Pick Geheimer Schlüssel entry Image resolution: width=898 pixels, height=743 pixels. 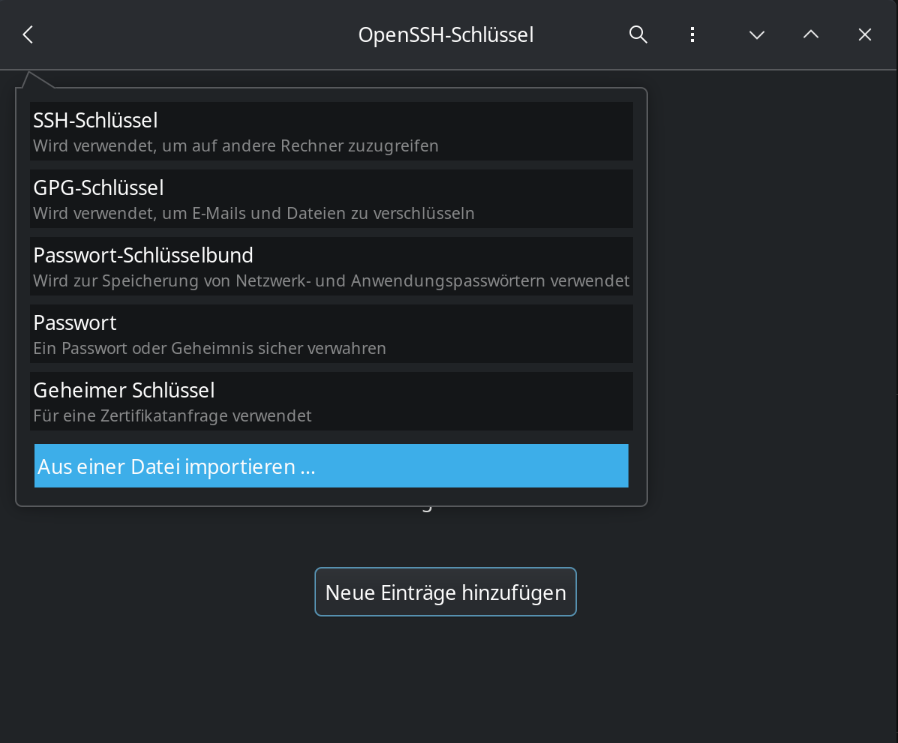click(x=331, y=402)
